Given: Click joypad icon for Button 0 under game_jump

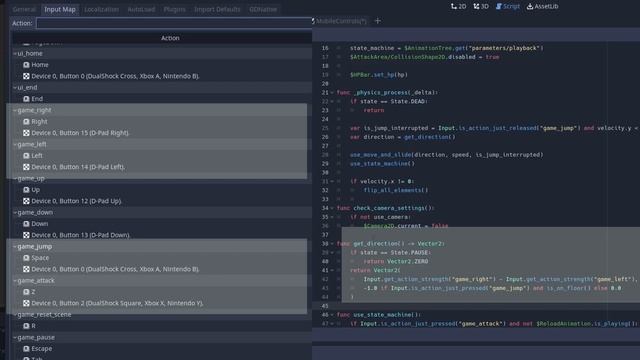Looking at the screenshot, I should click(x=26, y=269).
